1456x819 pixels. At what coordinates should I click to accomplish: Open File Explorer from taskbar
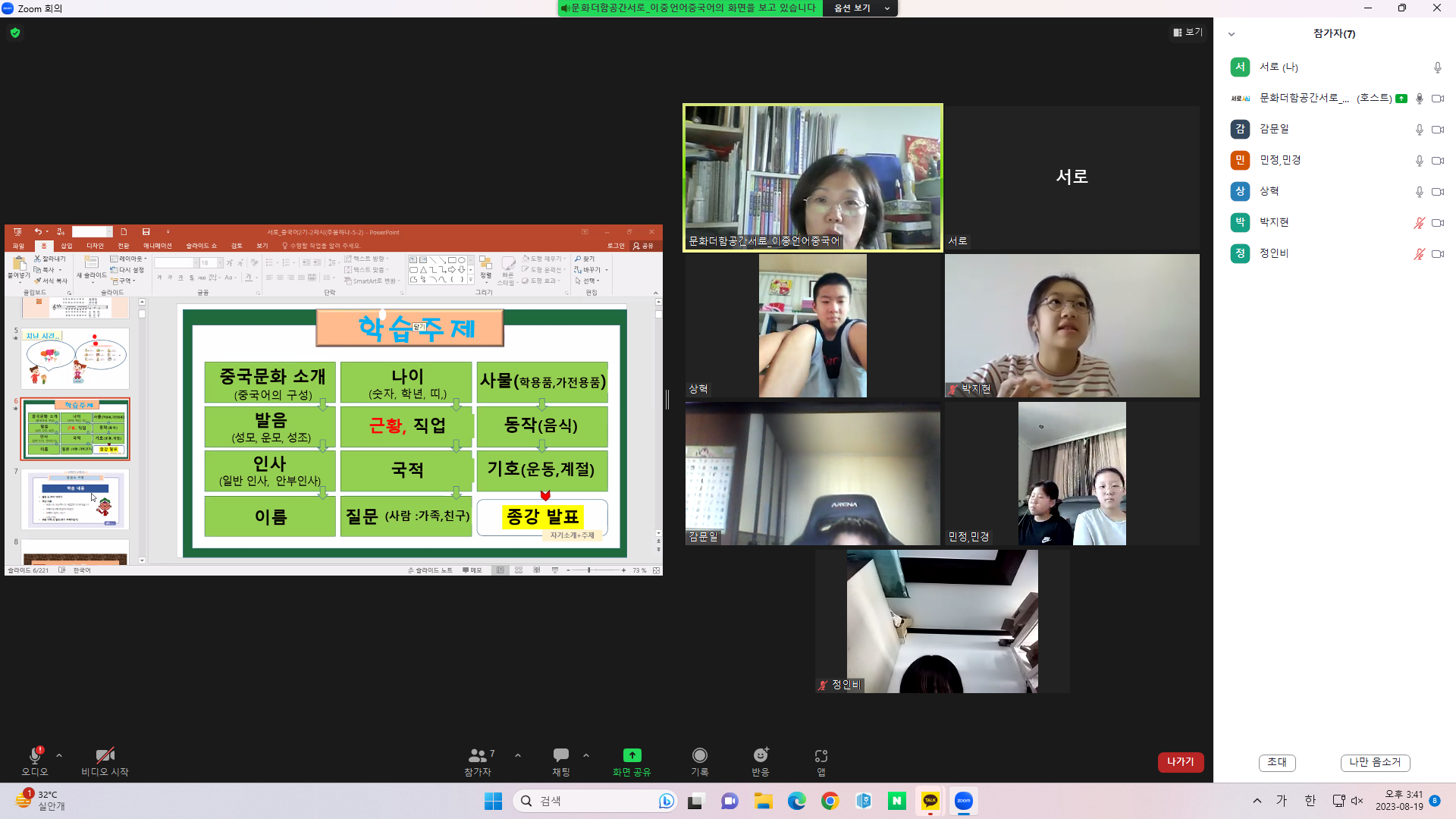[763, 801]
